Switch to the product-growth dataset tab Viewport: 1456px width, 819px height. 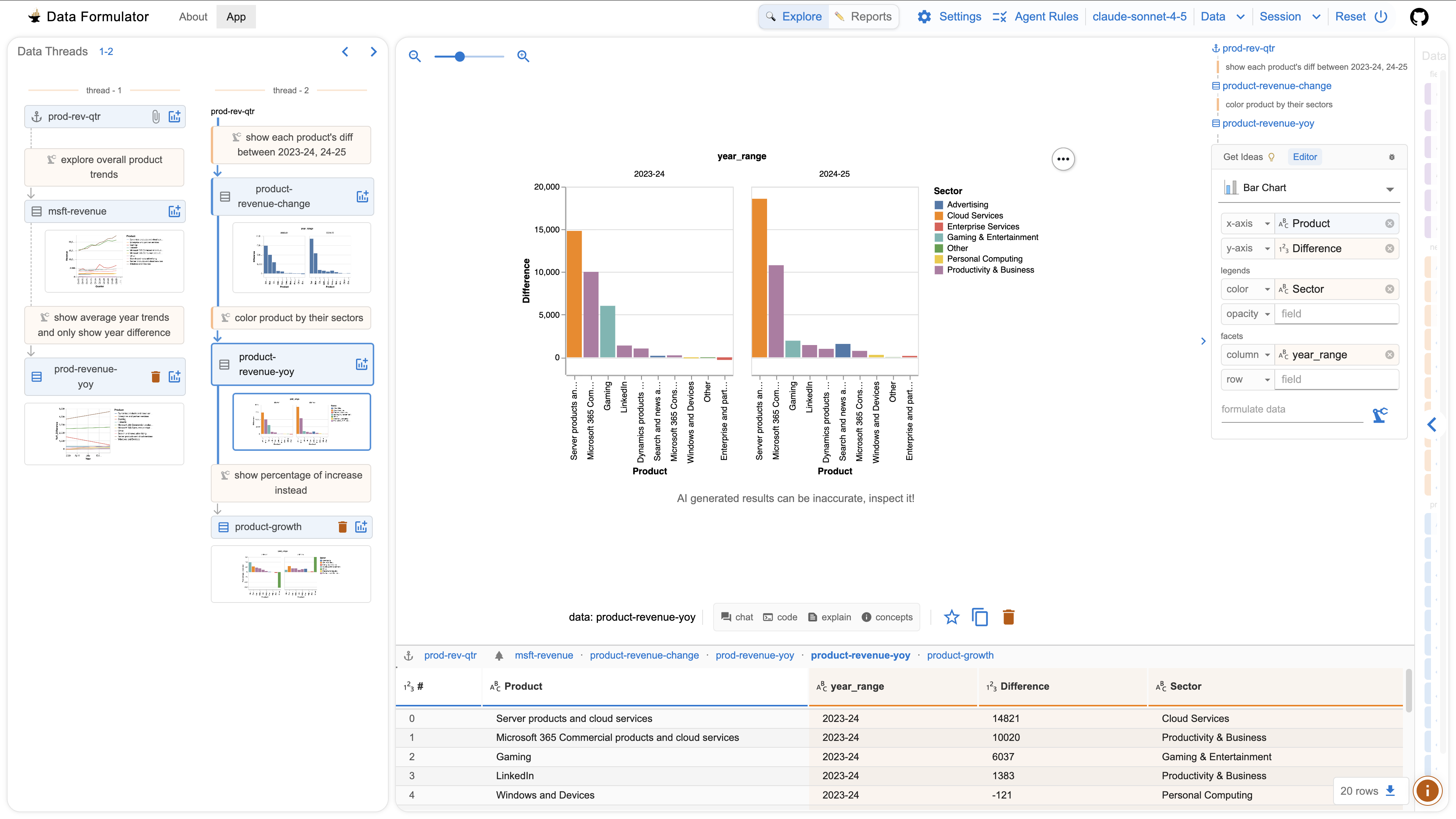click(x=960, y=655)
